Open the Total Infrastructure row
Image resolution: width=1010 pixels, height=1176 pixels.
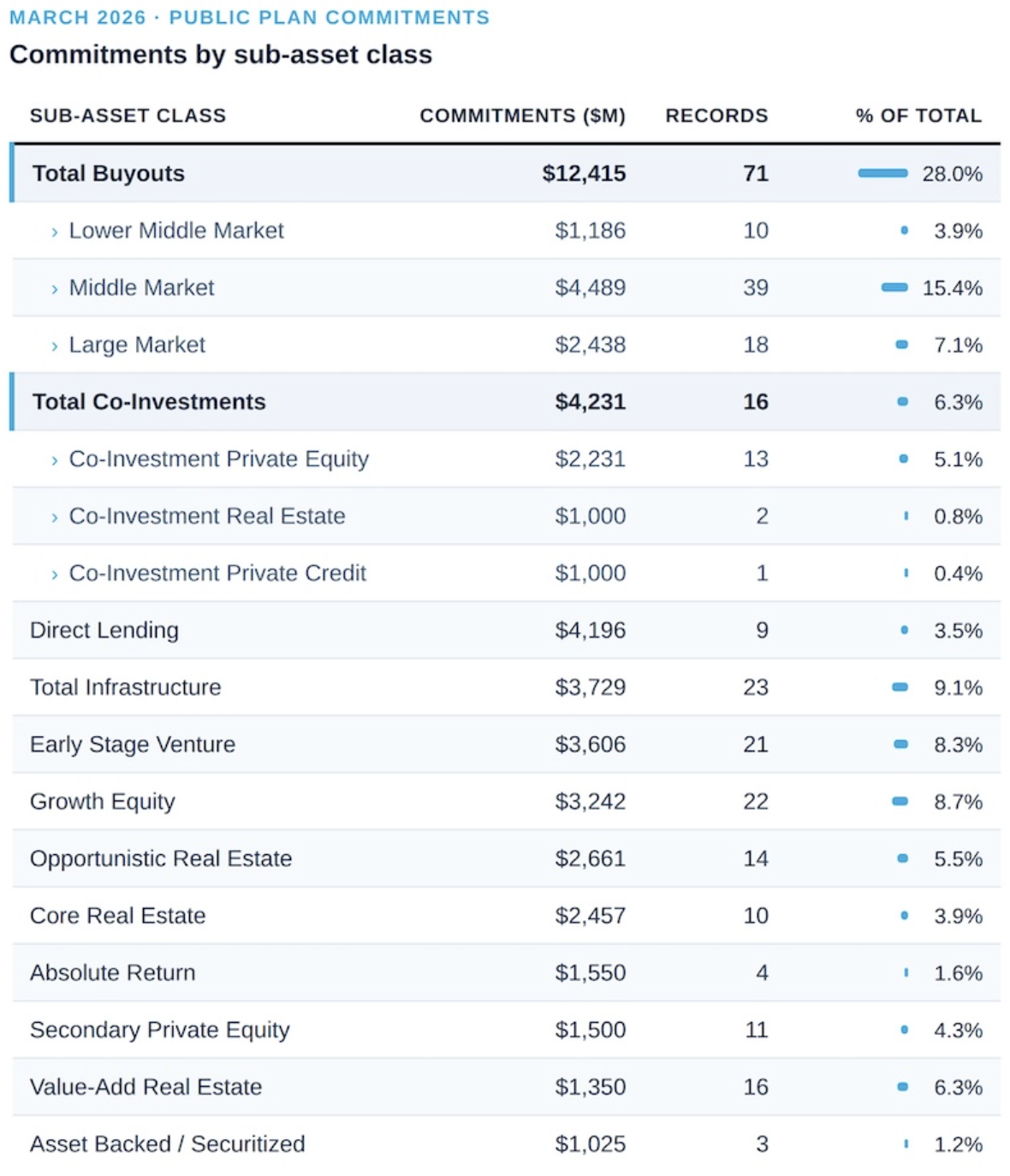click(126, 687)
